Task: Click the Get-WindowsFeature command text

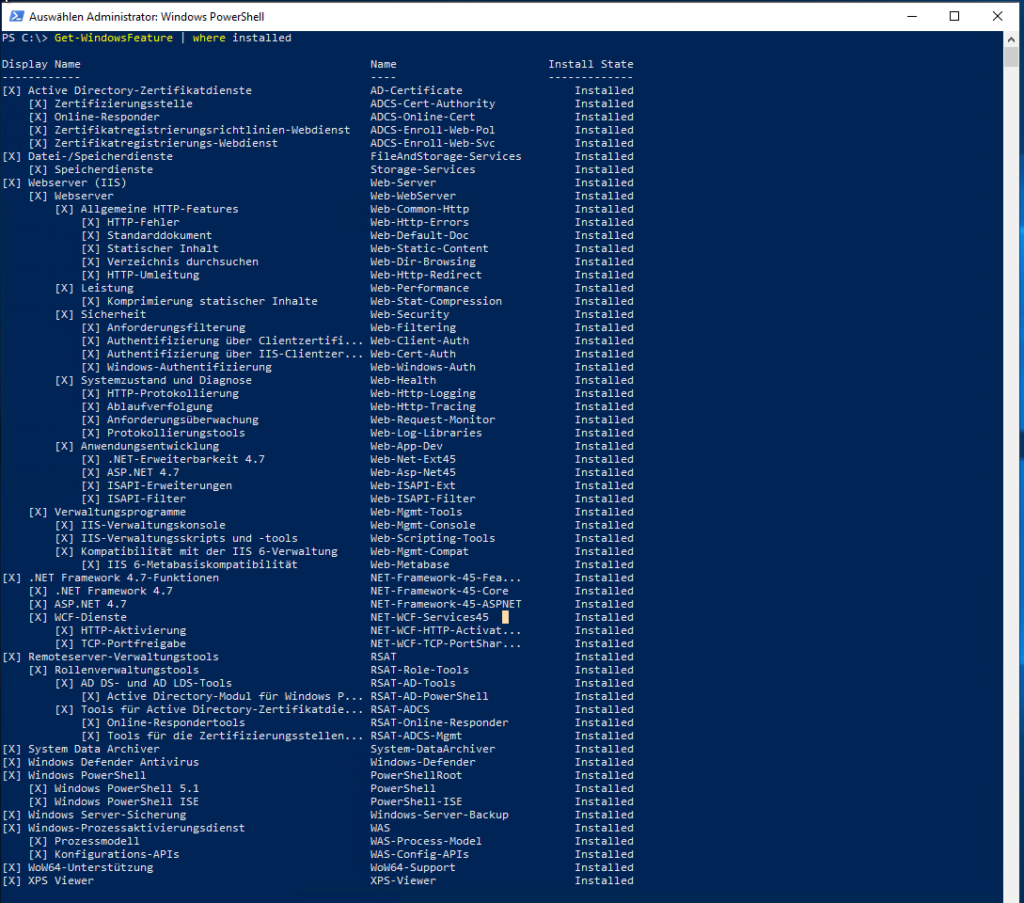Action: [x=114, y=38]
